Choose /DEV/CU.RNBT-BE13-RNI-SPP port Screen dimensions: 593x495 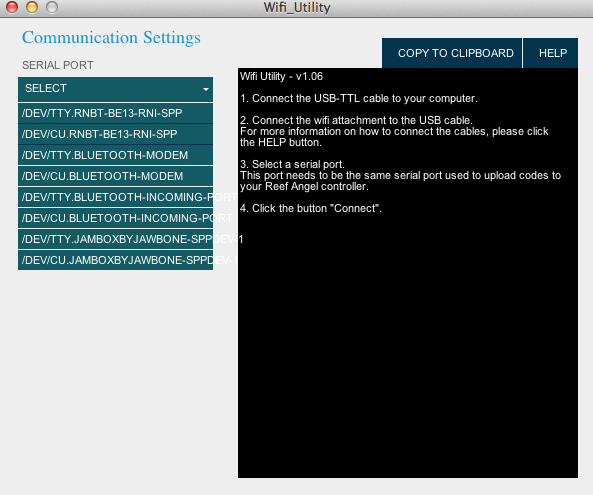point(115,134)
